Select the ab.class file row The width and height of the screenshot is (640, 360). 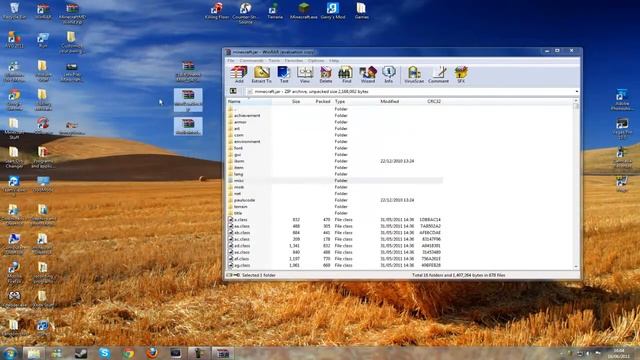pyautogui.click(x=335, y=233)
